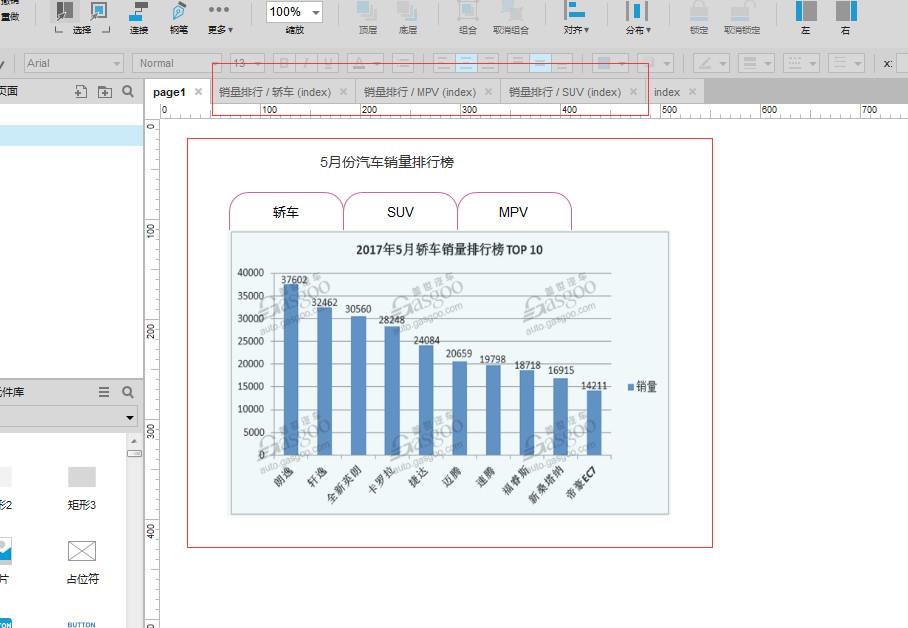Select the 占位符 placeholder widget

click(x=82, y=563)
